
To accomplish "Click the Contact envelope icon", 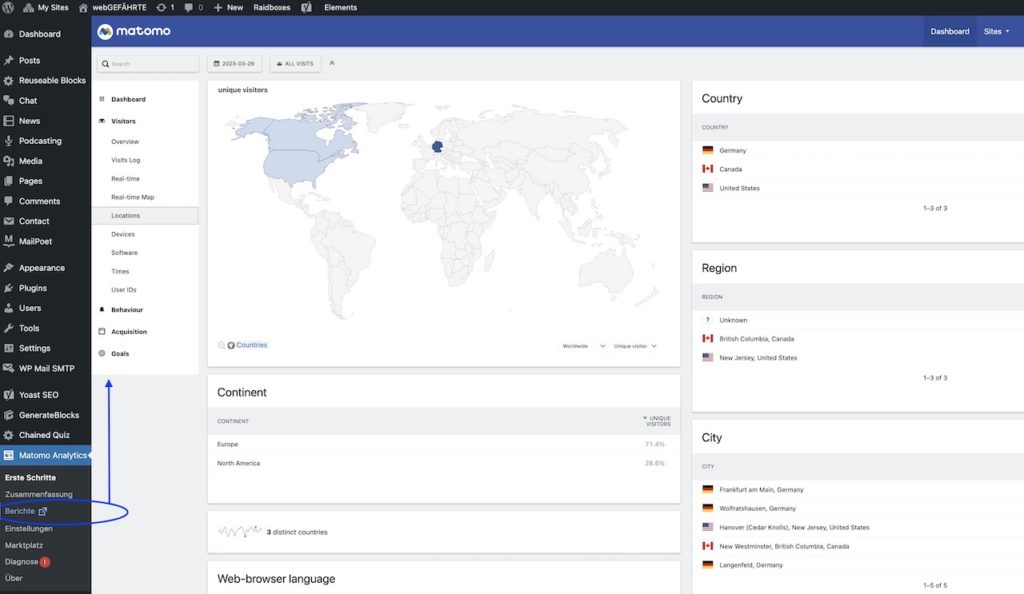I will pos(8,221).
